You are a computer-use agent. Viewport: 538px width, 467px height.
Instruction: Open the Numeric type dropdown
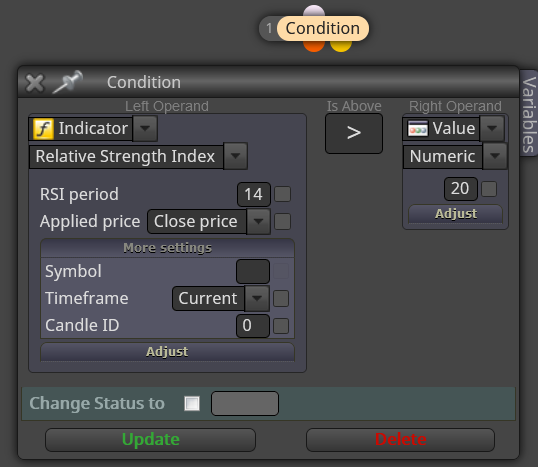pos(455,156)
